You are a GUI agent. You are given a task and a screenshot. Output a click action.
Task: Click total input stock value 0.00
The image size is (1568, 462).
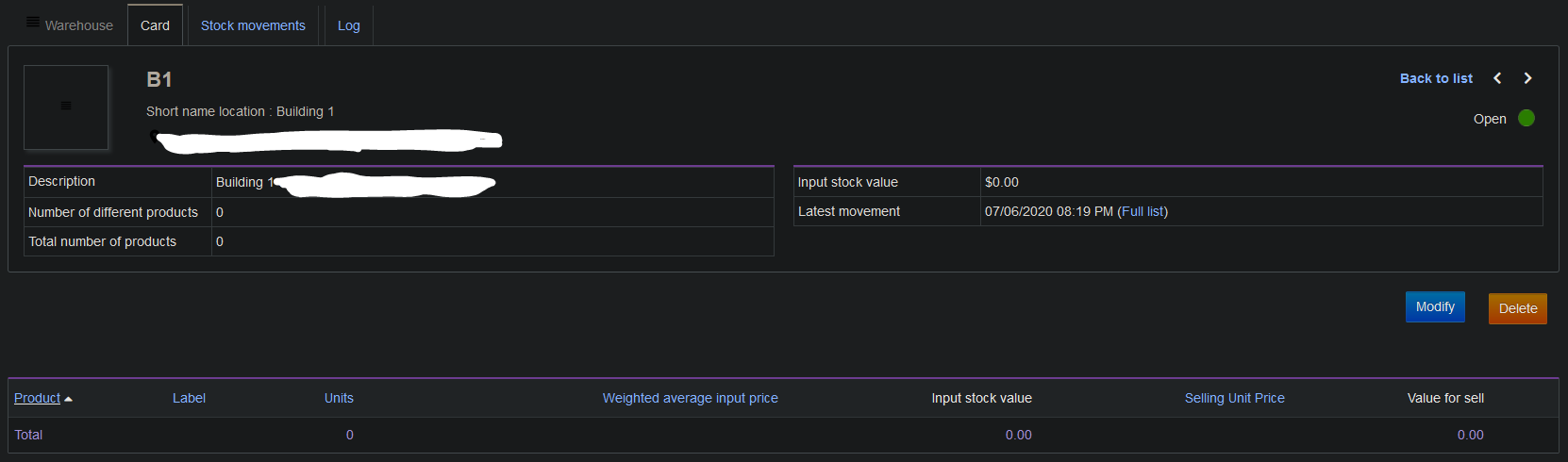pos(1019,435)
